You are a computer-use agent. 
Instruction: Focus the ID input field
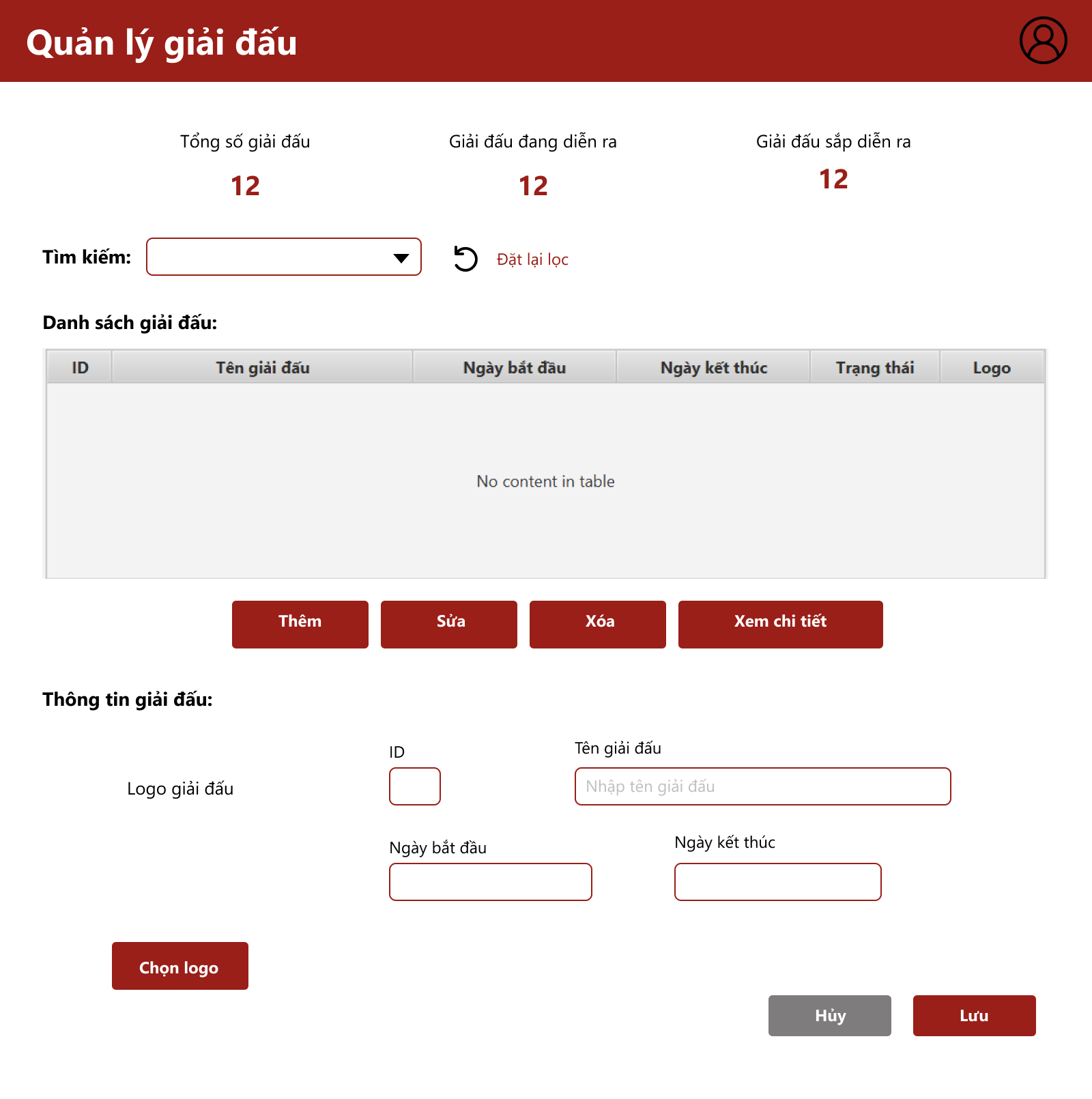[x=414, y=786]
